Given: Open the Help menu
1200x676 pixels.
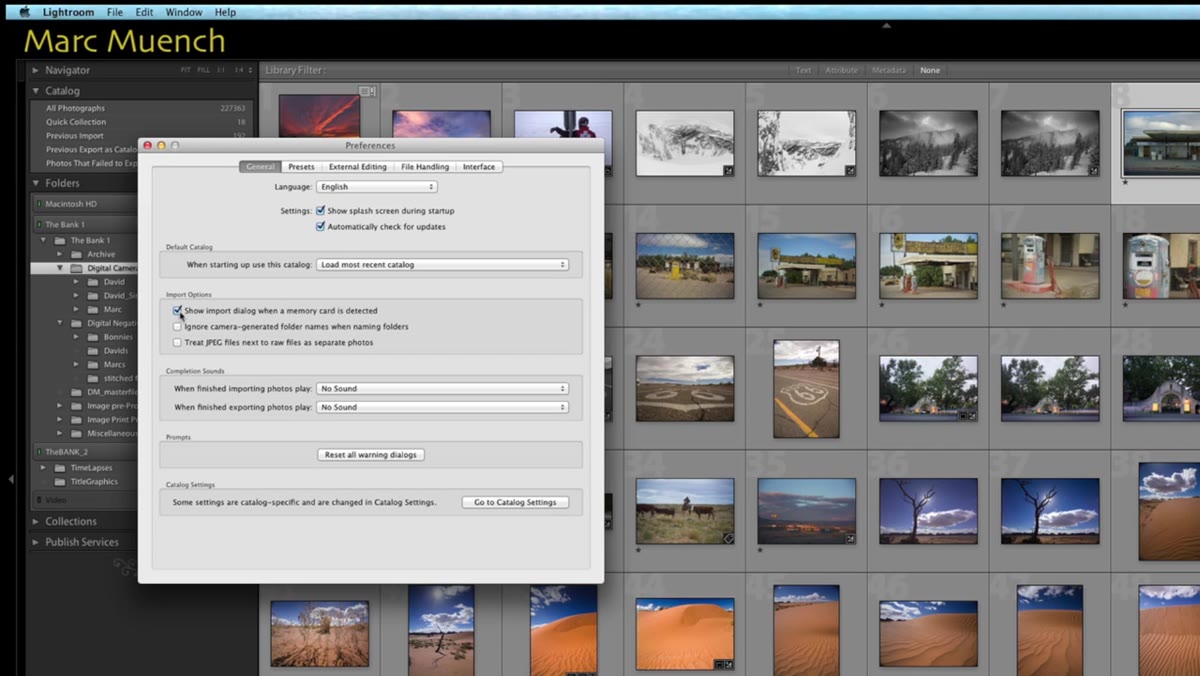Looking at the screenshot, I should [225, 12].
